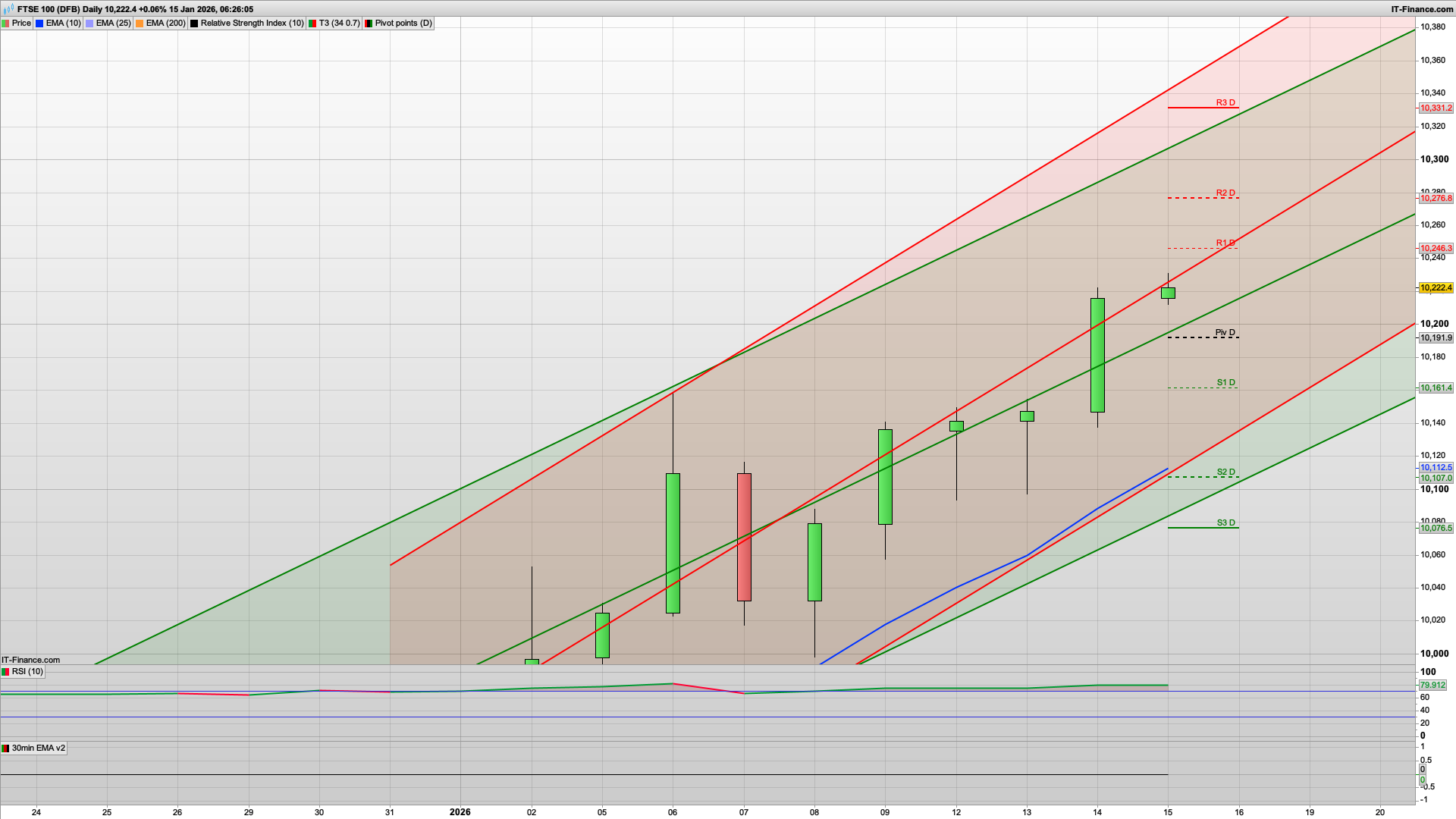Click the RSI (10) panel label
The height and width of the screenshot is (819, 1456).
click(29, 671)
